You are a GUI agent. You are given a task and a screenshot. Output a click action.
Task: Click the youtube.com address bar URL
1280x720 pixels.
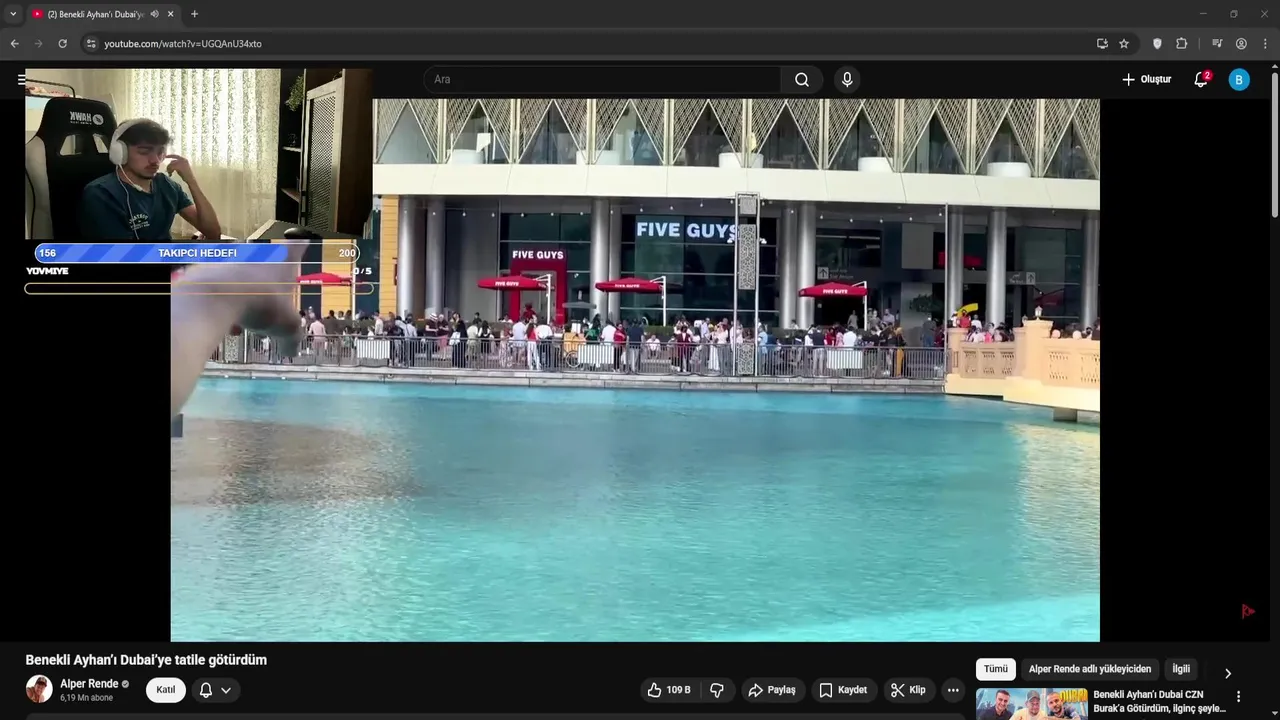click(x=183, y=44)
